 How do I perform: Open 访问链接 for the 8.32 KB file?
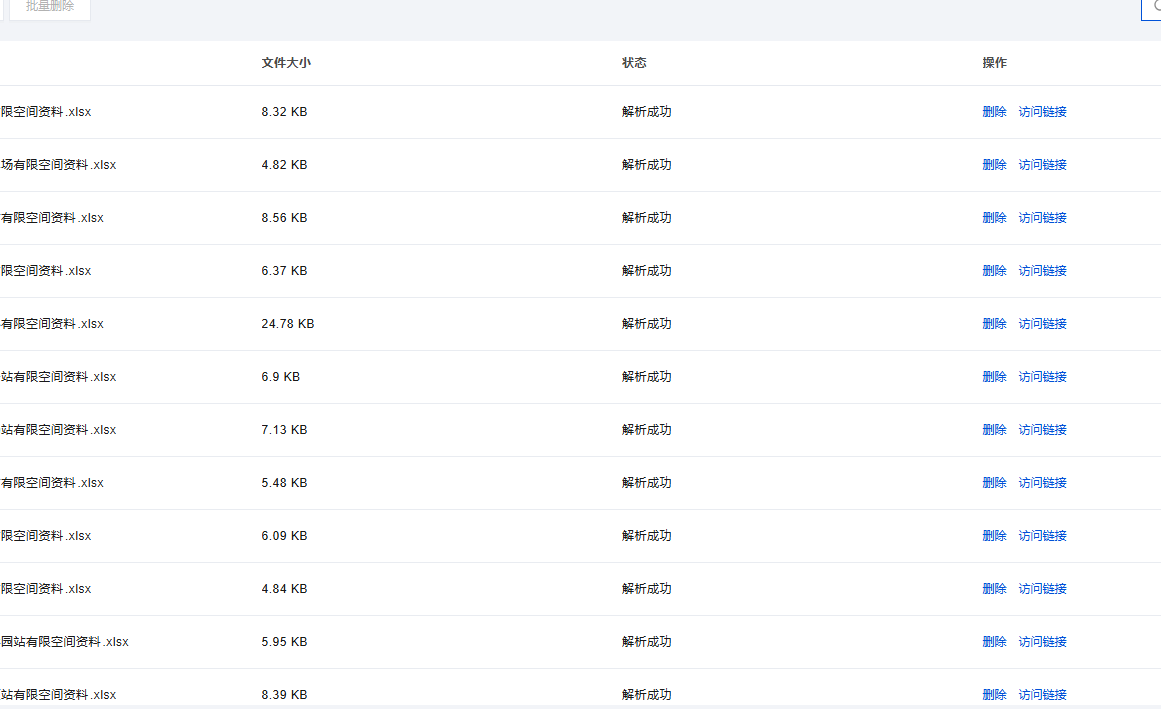pyautogui.click(x=1042, y=112)
